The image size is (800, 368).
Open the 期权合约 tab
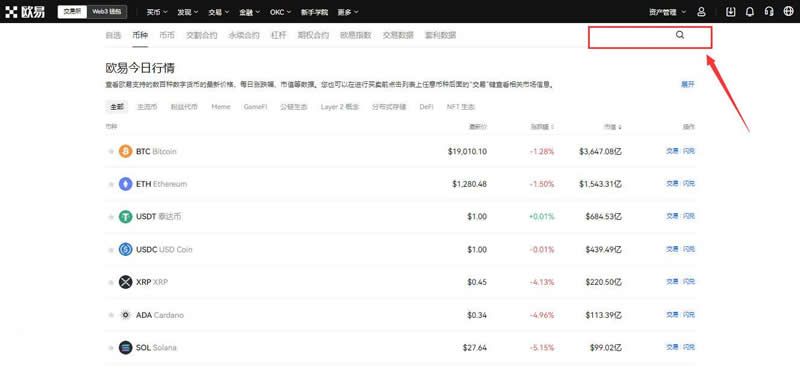pyautogui.click(x=313, y=35)
